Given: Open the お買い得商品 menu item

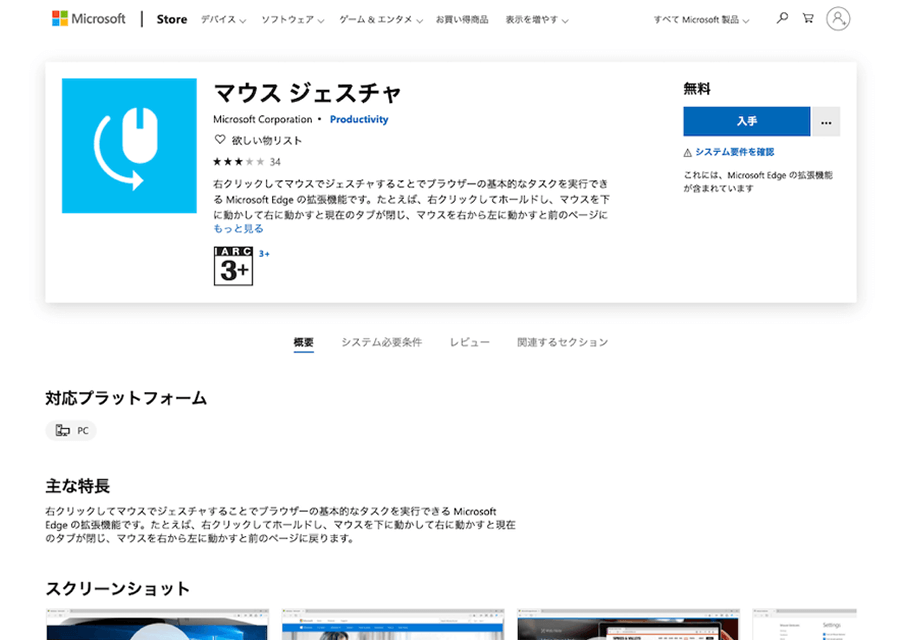Looking at the screenshot, I should point(462,20).
